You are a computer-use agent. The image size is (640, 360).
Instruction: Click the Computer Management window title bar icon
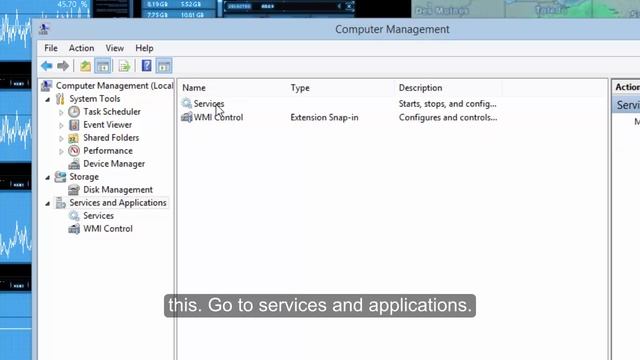click(x=44, y=29)
